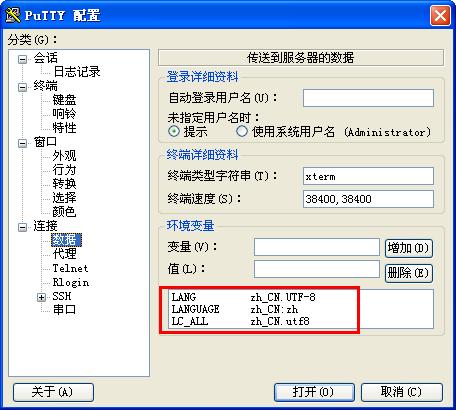This screenshot has height=410, width=456.
Task: Open Rlogin settings
Action: 71,282
